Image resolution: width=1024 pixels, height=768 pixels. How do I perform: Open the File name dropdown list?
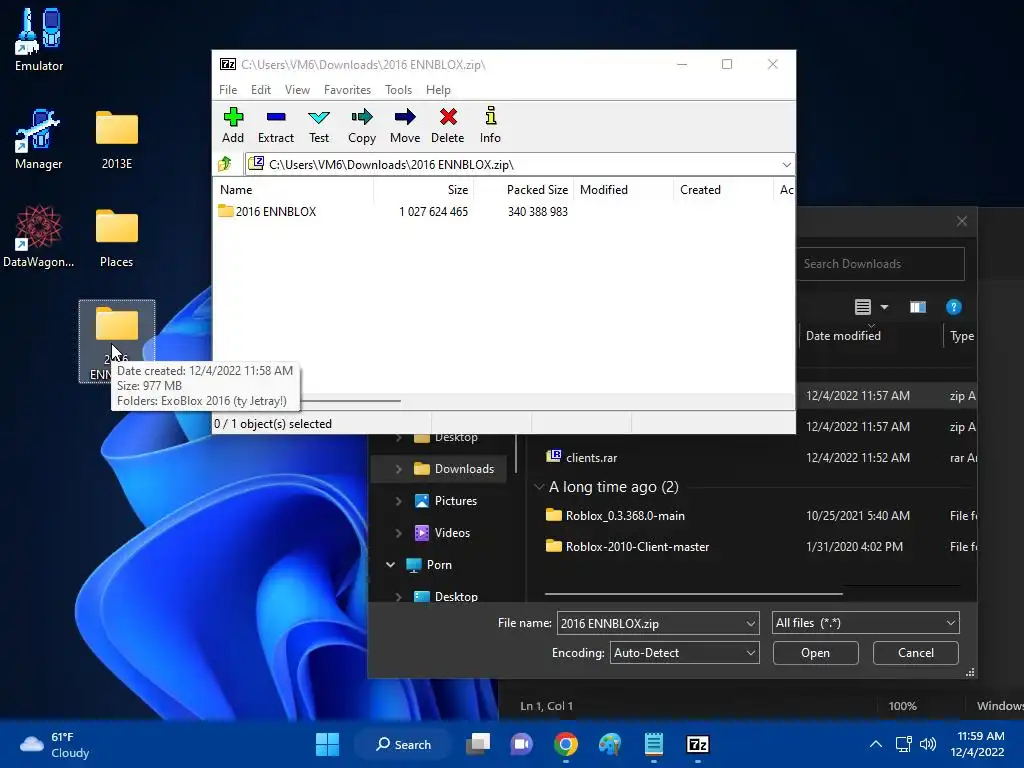coord(750,624)
